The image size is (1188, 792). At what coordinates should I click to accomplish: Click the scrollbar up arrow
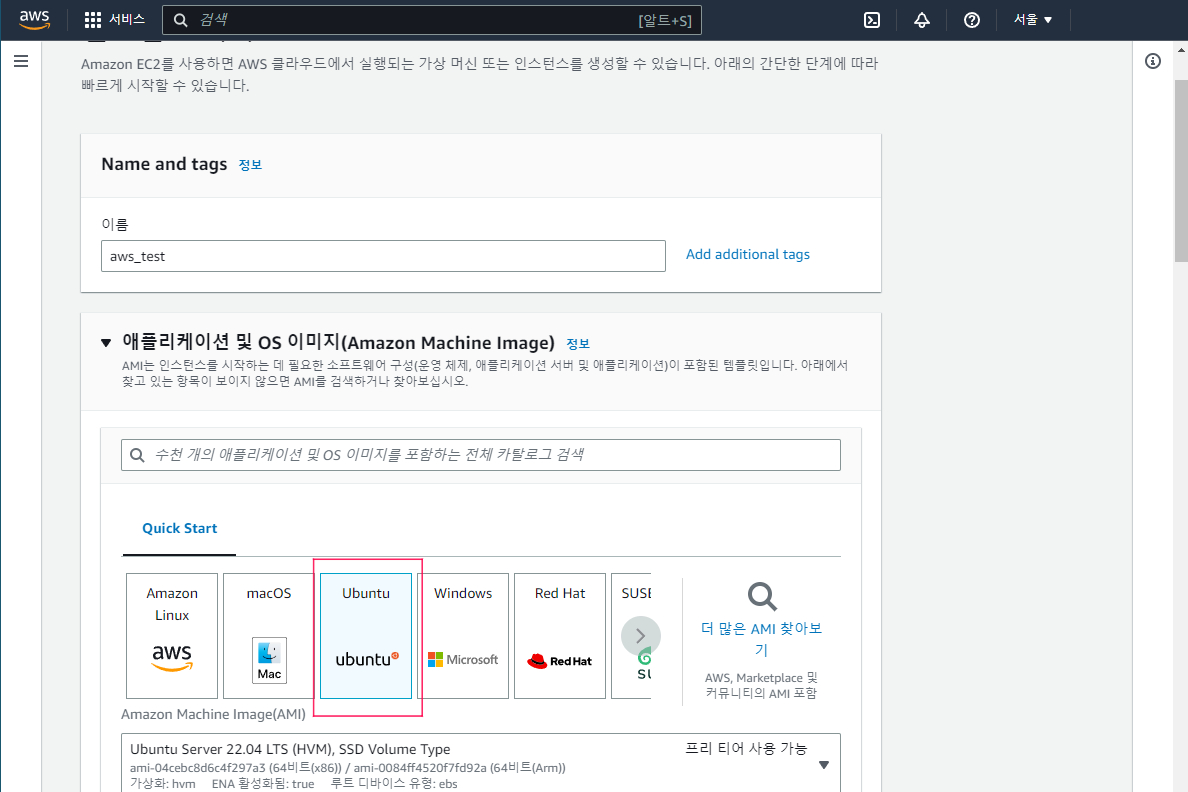[x=1181, y=49]
